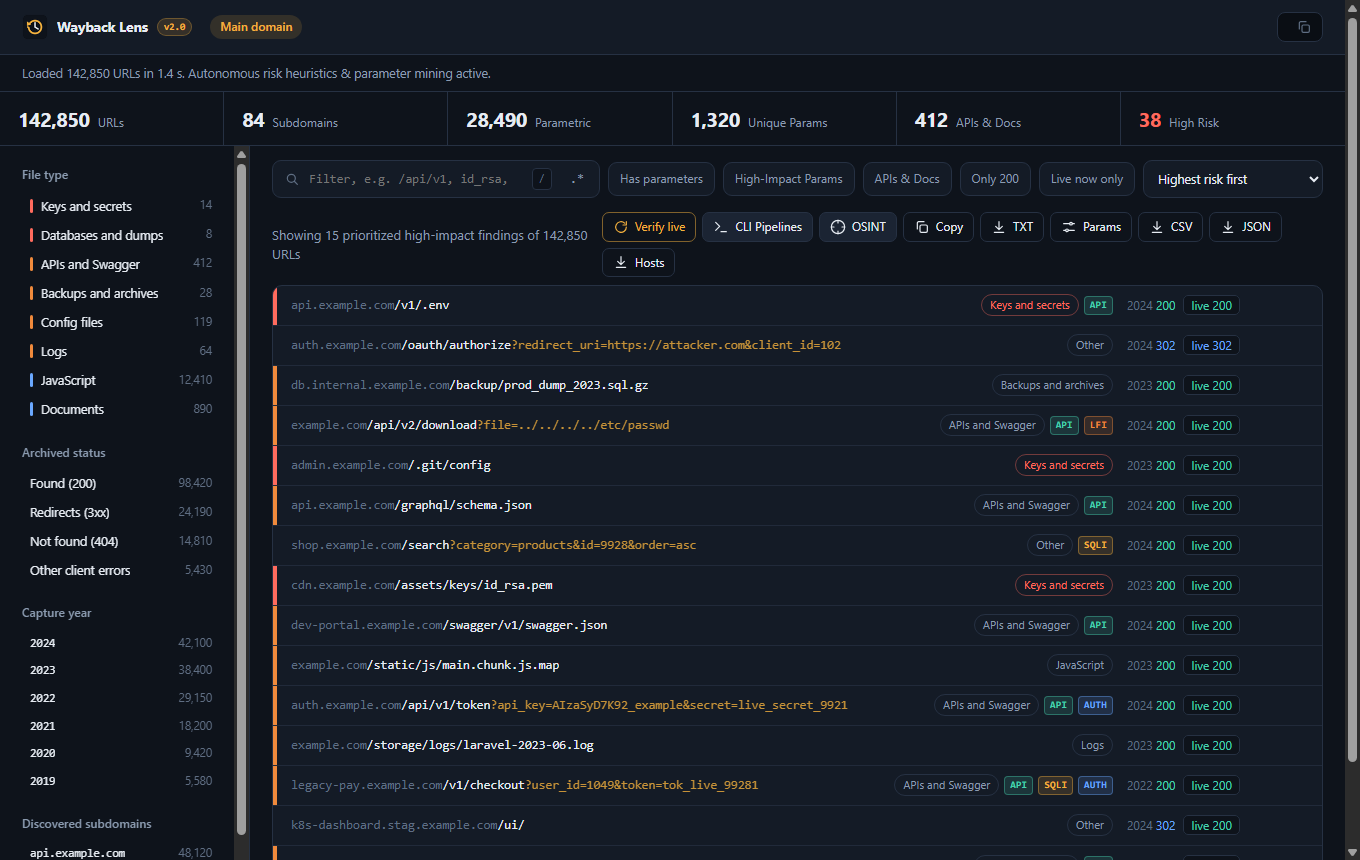This screenshot has width=1360, height=860.
Task: Click the search magnifier icon in filter box
Action: click(292, 179)
